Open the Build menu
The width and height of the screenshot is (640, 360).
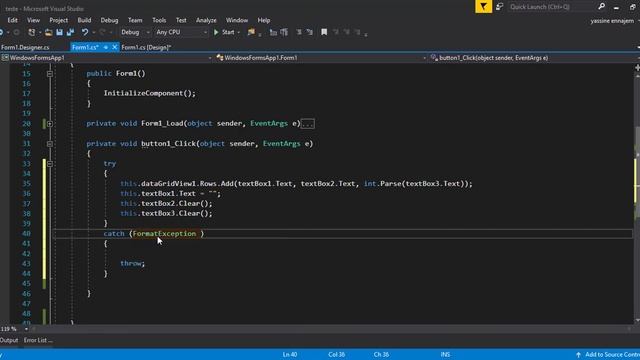[x=84, y=20]
